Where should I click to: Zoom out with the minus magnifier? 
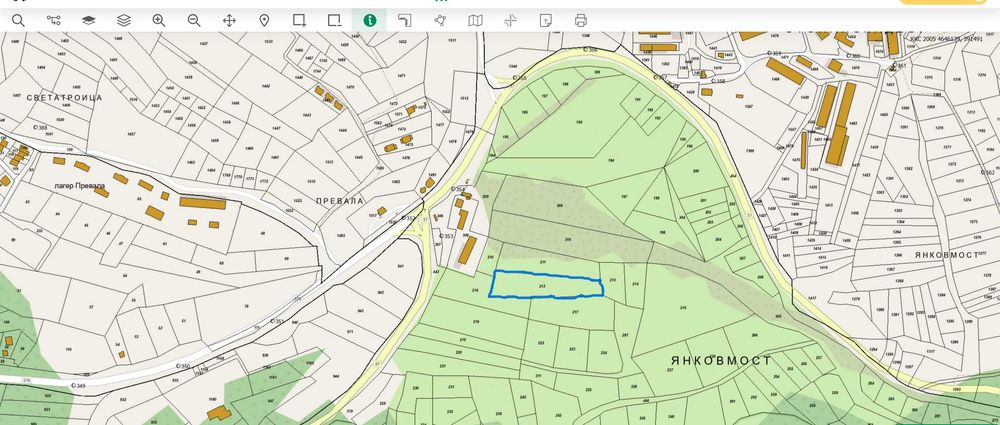tap(194, 20)
